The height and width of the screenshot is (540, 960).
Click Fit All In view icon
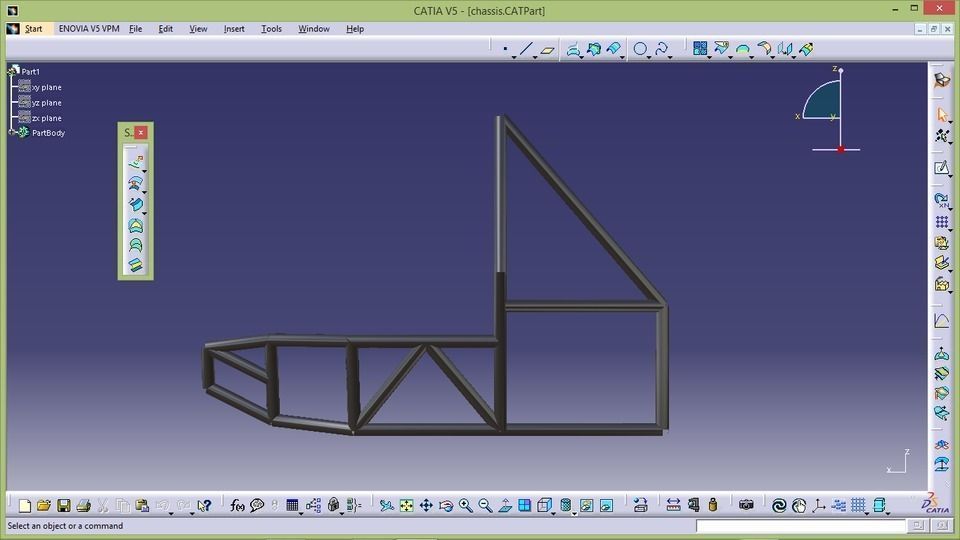click(x=407, y=505)
